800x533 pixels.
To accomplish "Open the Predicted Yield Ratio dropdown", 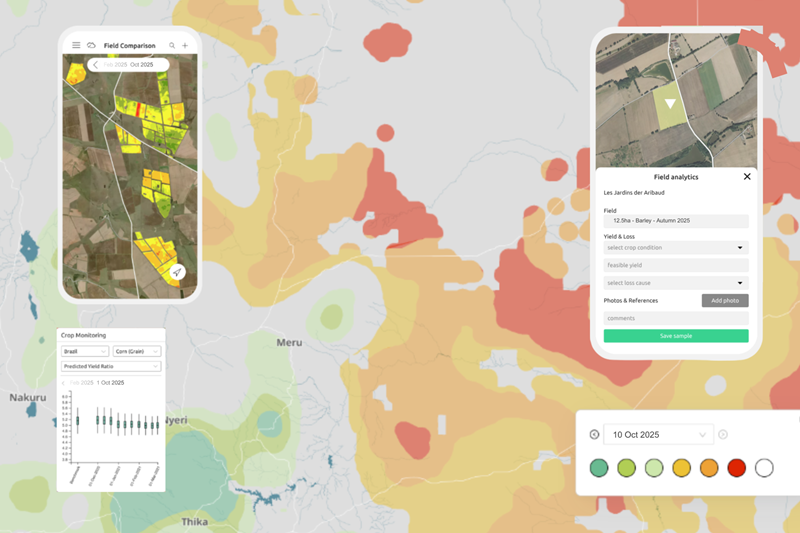I will pos(111,366).
